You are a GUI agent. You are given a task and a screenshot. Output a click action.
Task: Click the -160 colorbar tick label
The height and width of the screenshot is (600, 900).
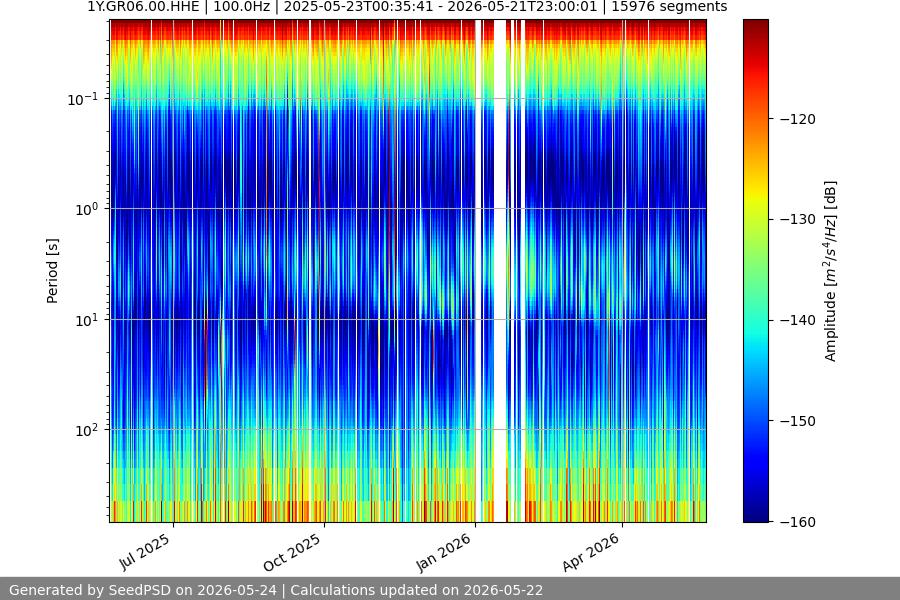point(798,522)
